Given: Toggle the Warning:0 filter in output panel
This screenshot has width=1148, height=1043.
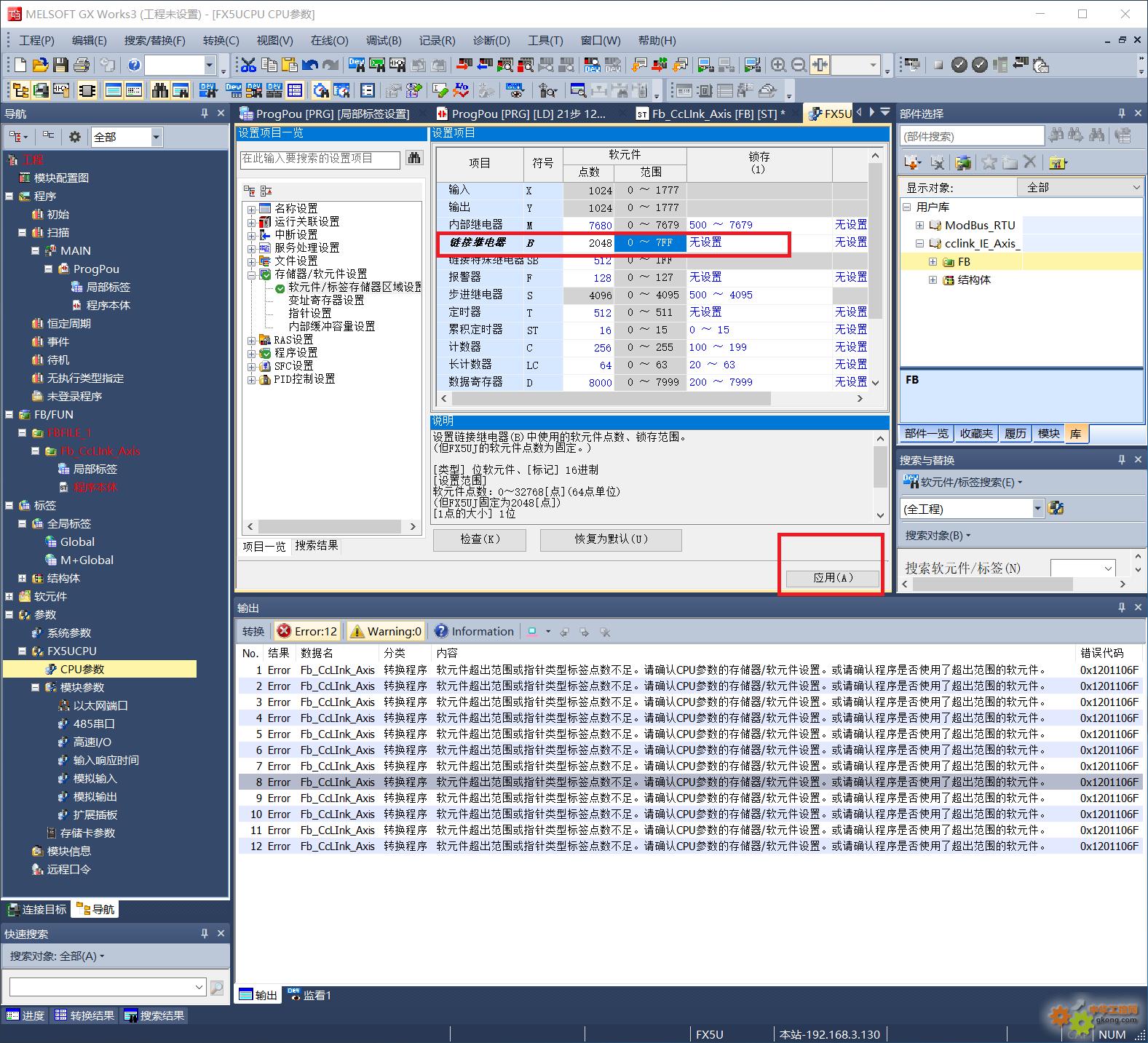Looking at the screenshot, I should click(386, 631).
